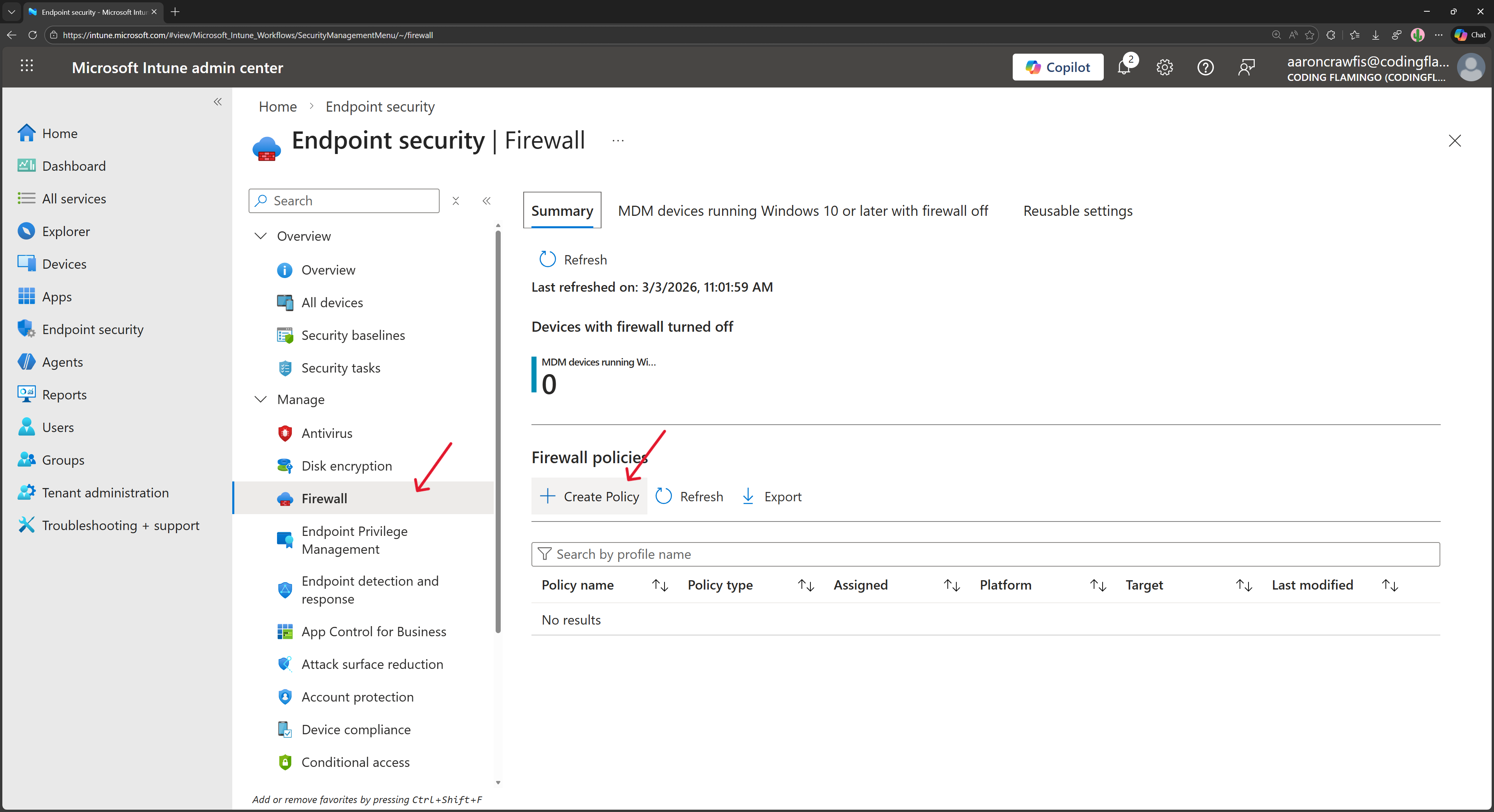The width and height of the screenshot is (1494, 812).
Task: Open the Help menu icon
Action: pyautogui.click(x=1205, y=66)
